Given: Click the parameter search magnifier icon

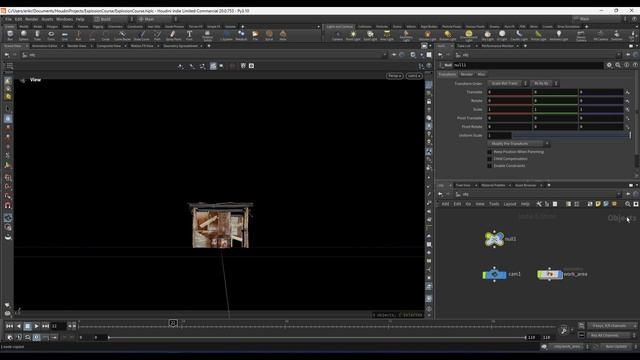Looking at the screenshot, I should (x=618, y=65).
